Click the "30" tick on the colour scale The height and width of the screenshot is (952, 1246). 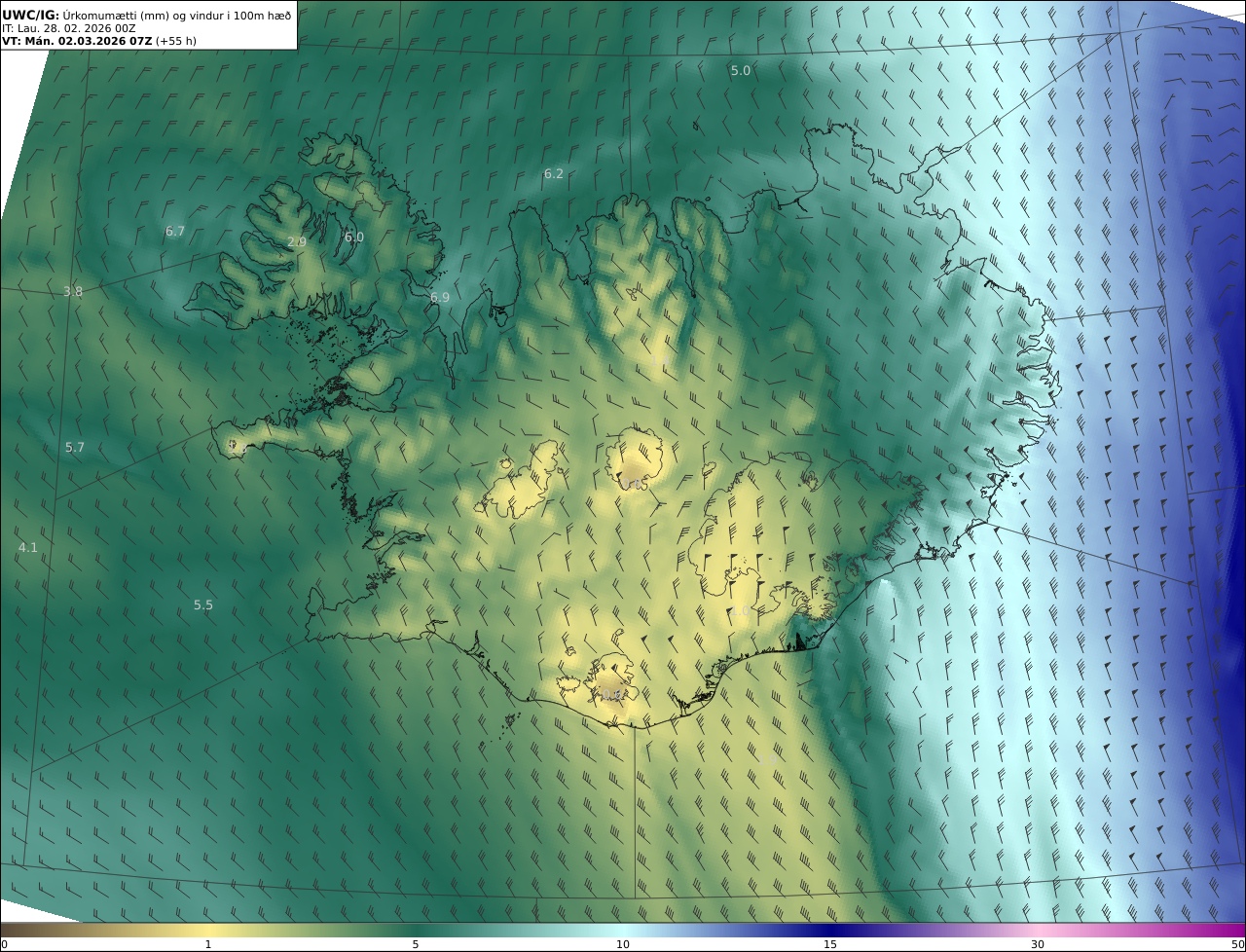[x=1038, y=944]
